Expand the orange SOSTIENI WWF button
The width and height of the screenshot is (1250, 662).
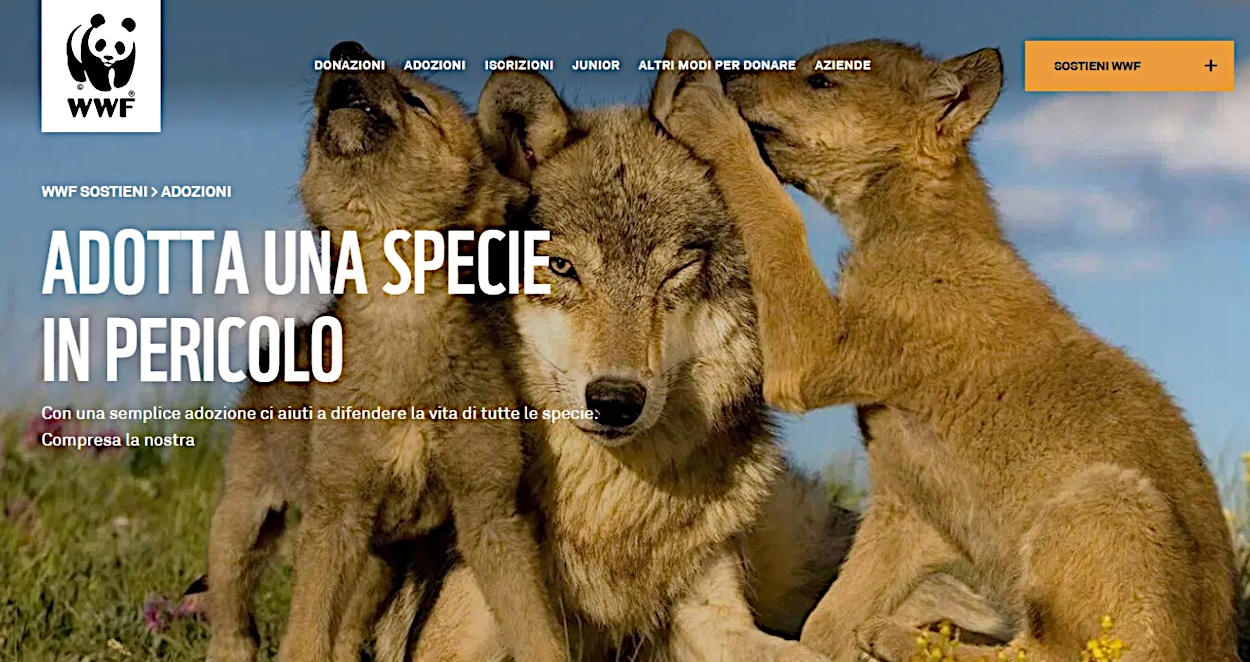coord(1129,66)
